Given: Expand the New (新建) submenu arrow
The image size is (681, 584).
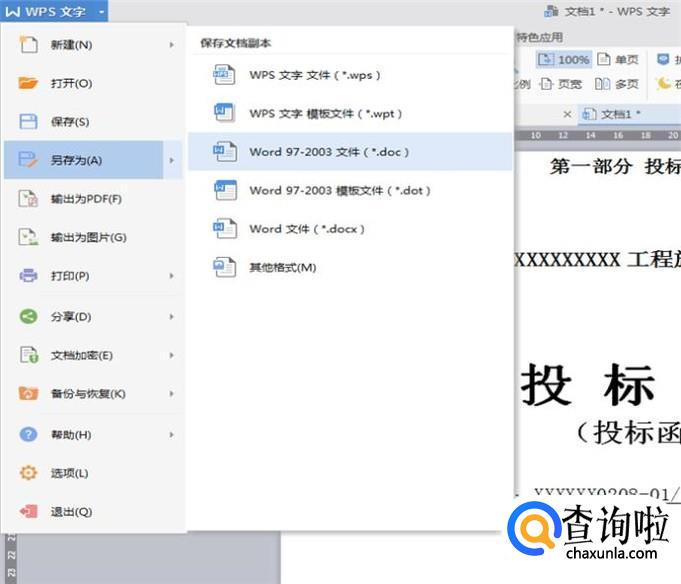Looking at the screenshot, I should click(x=172, y=45).
